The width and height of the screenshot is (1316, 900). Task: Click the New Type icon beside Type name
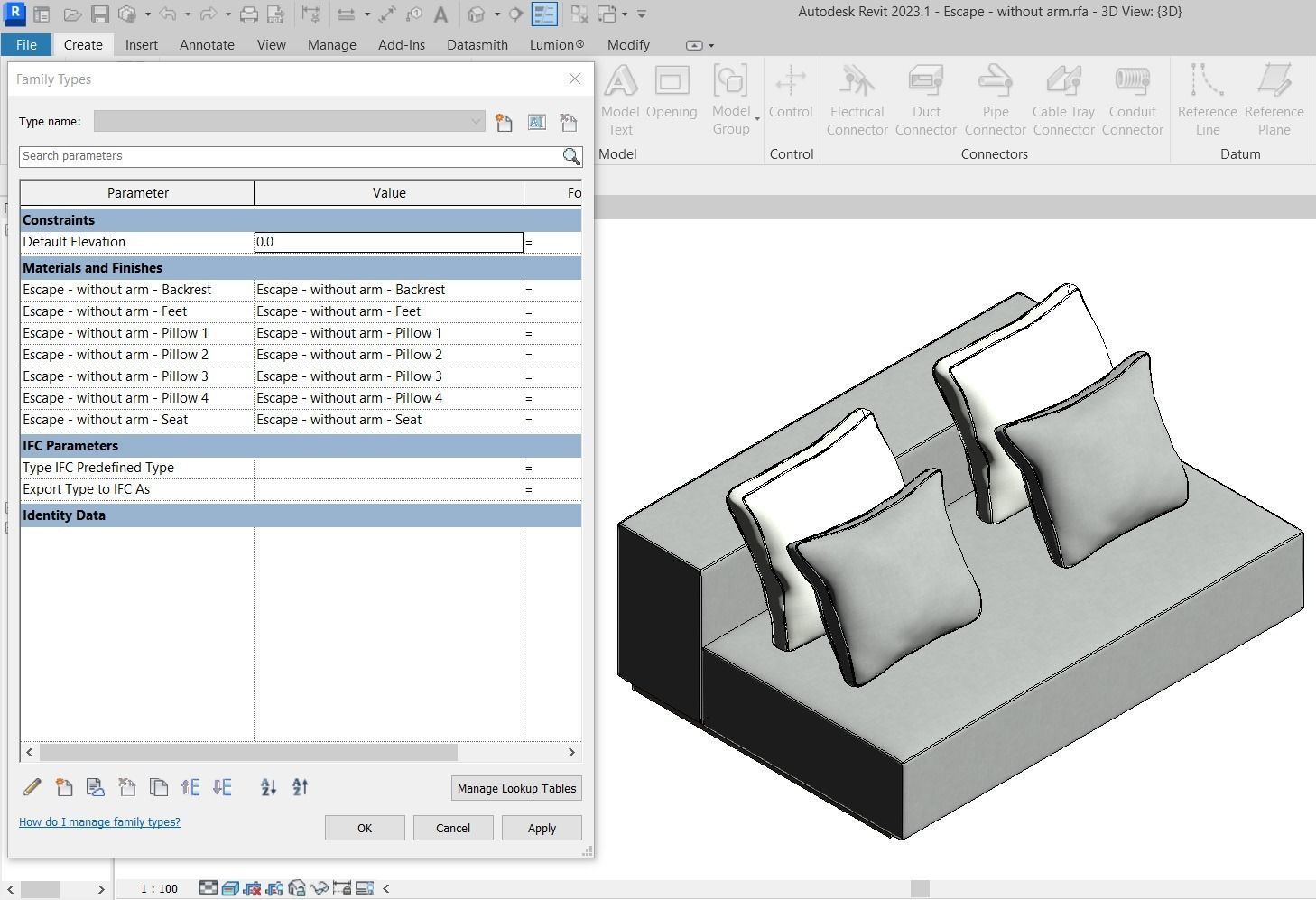click(504, 122)
